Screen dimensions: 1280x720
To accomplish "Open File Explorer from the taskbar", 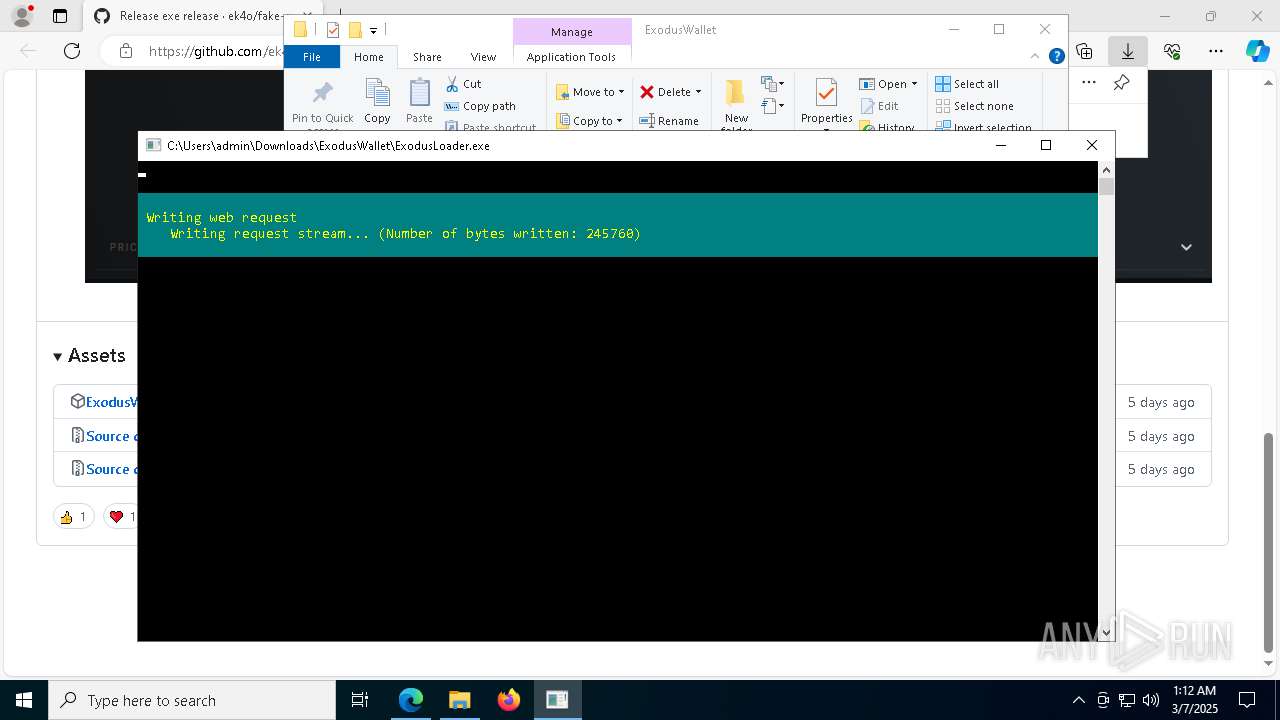I will tap(459, 700).
